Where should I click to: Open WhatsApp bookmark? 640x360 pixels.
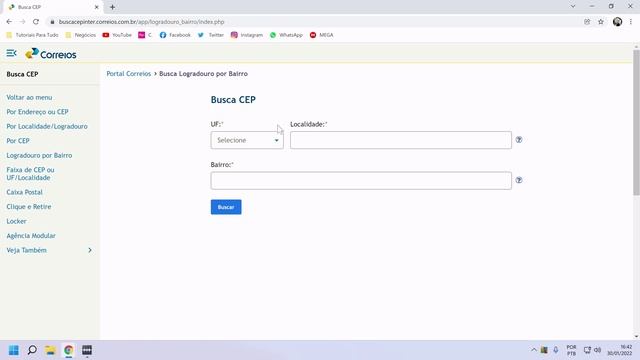[286, 35]
